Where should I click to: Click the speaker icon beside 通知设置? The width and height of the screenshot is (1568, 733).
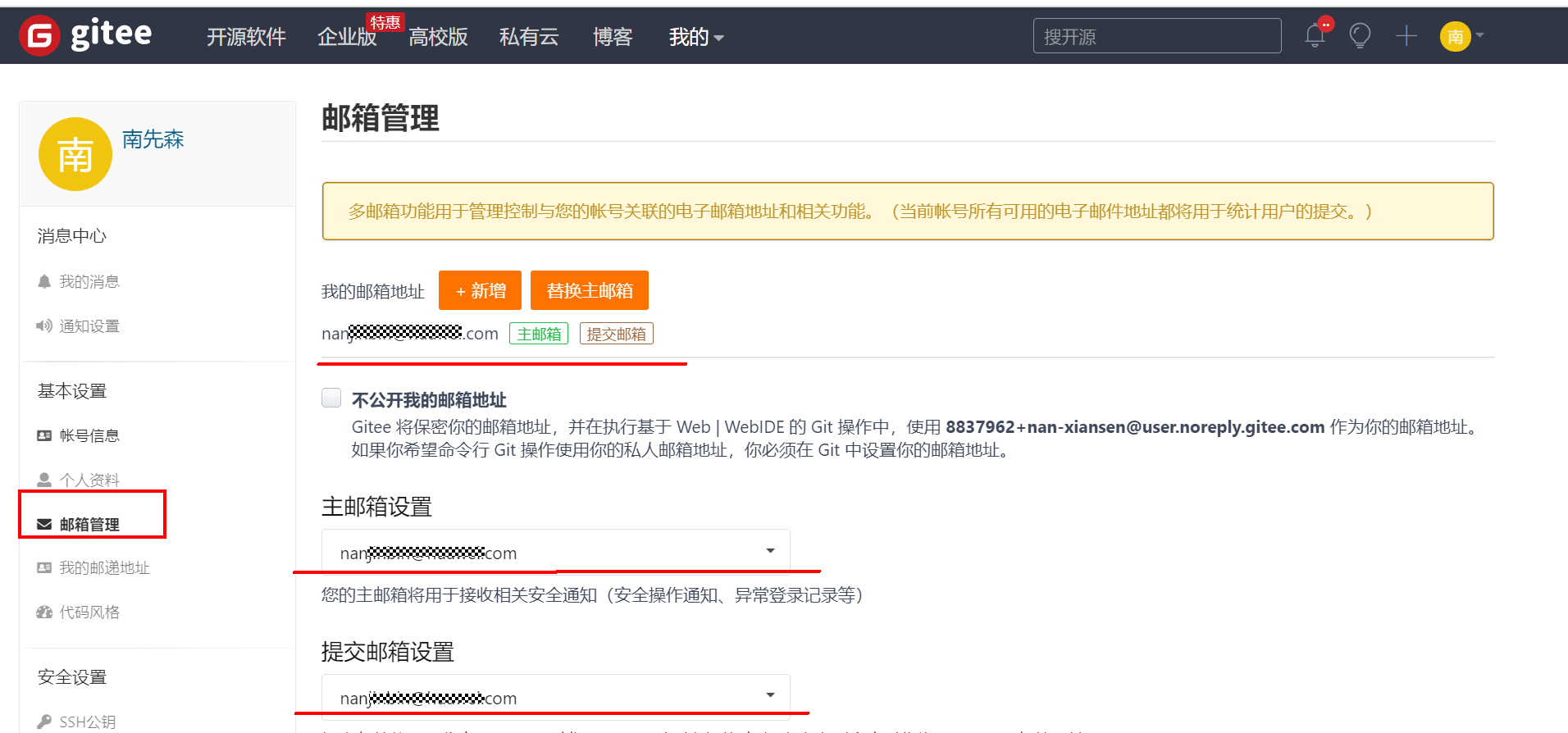pyautogui.click(x=44, y=326)
